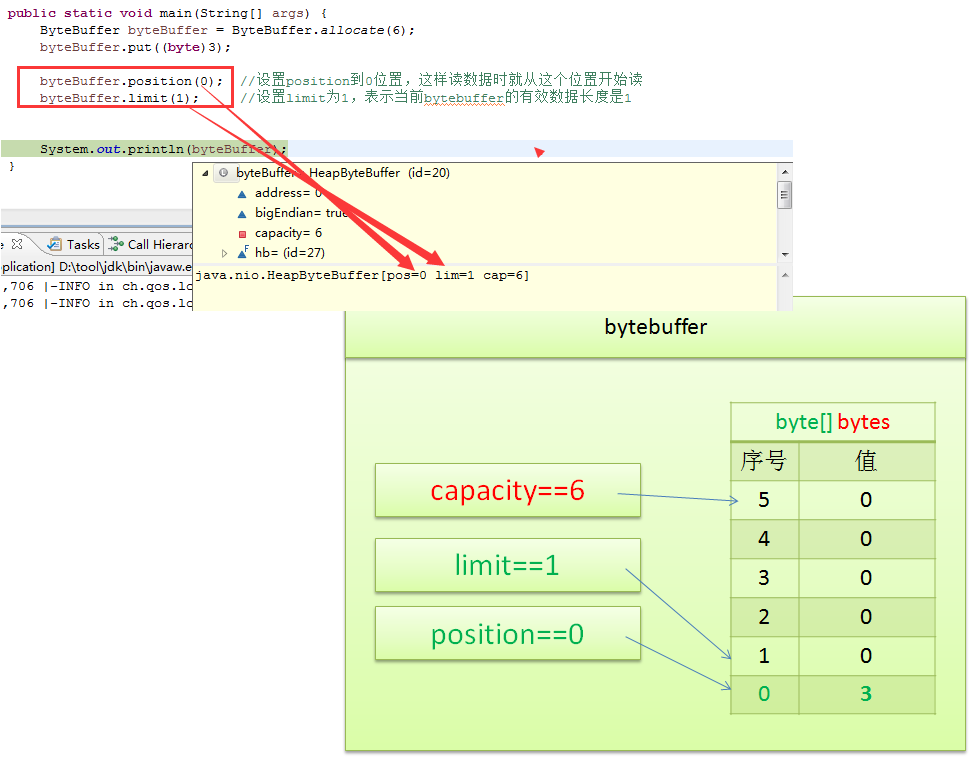
Task: Select the address field triangle icon
Action: tap(242, 194)
